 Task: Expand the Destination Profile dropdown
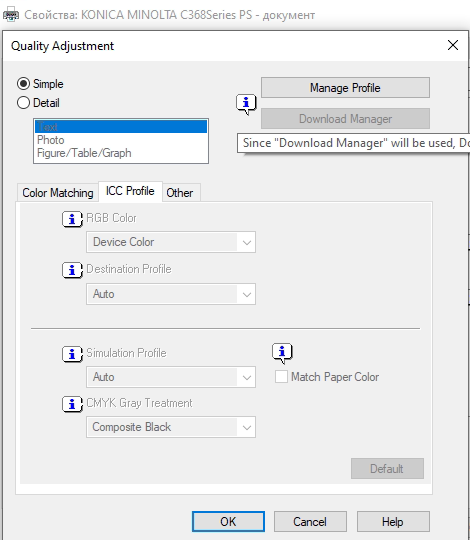171,294
